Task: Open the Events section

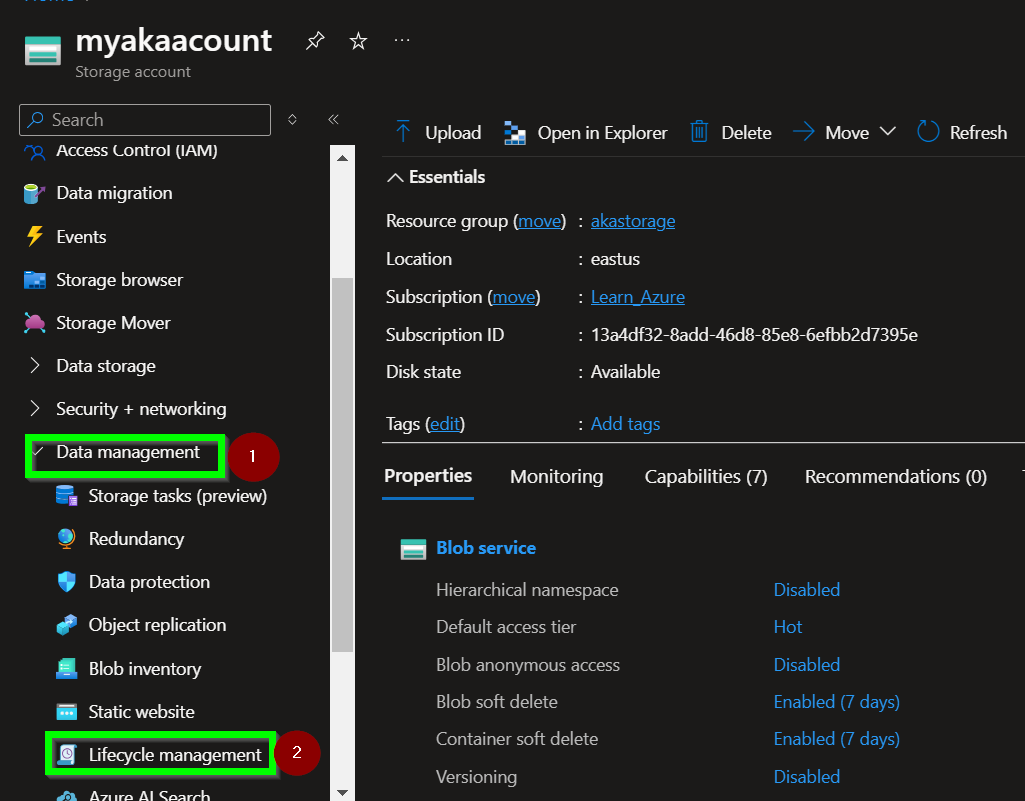Action: pos(81,236)
